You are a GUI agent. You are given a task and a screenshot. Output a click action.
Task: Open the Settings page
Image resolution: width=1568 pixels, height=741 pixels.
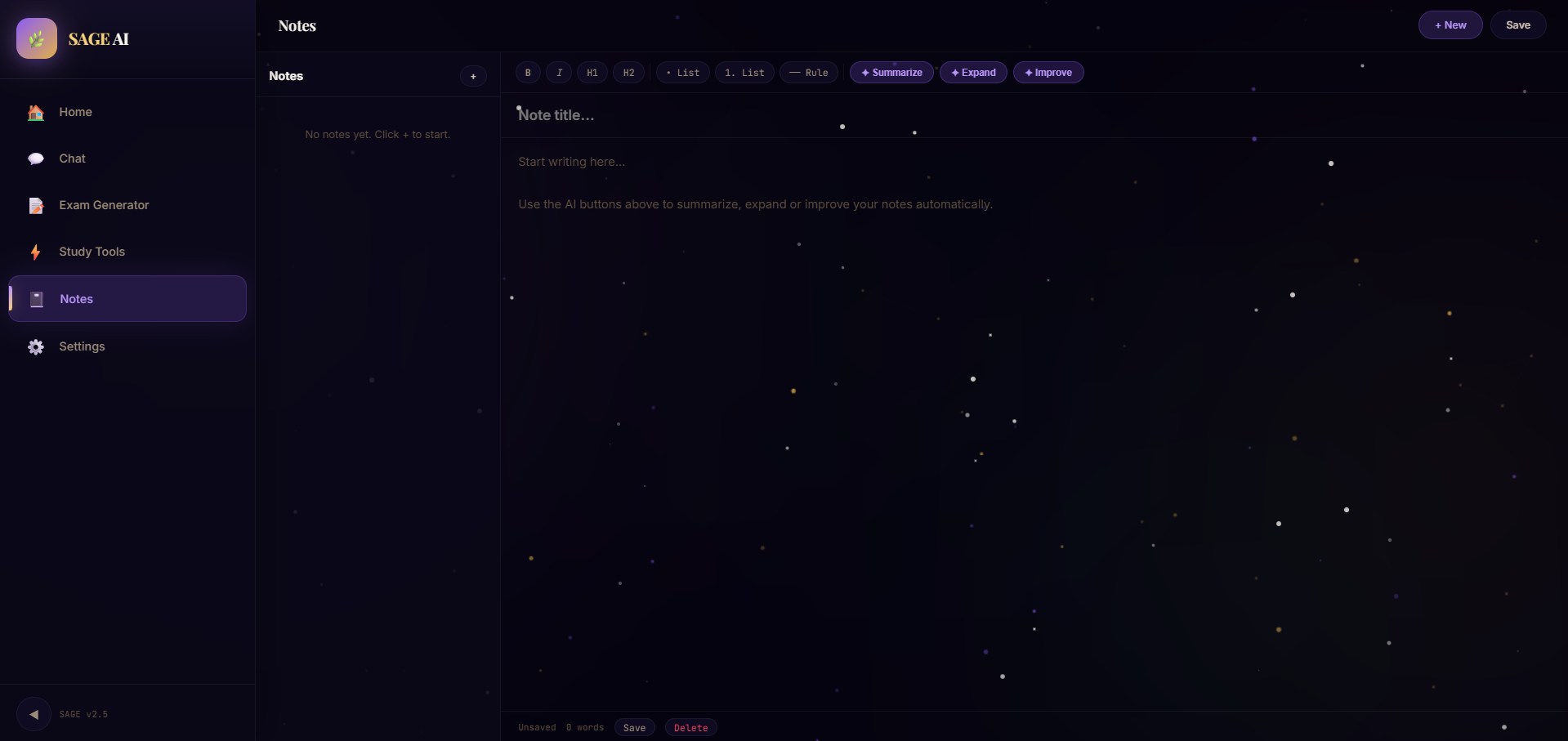[x=127, y=346]
